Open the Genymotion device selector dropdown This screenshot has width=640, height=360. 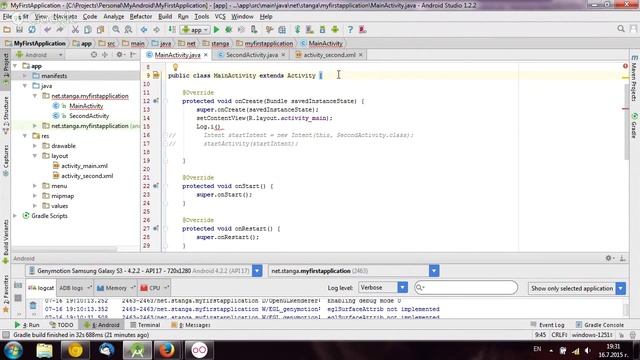(257, 271)
